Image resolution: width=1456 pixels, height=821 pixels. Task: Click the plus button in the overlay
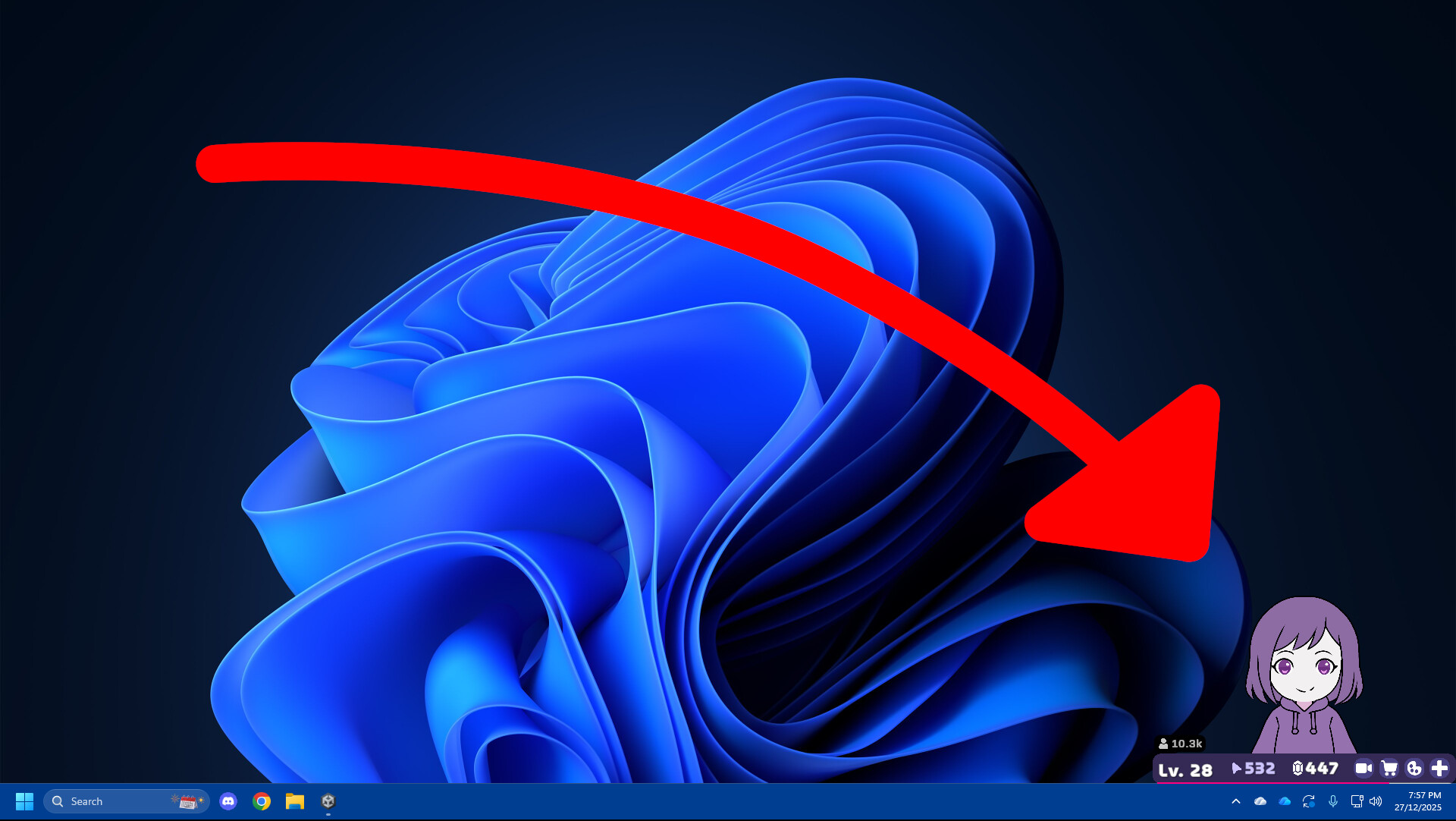coord(1439,769)
